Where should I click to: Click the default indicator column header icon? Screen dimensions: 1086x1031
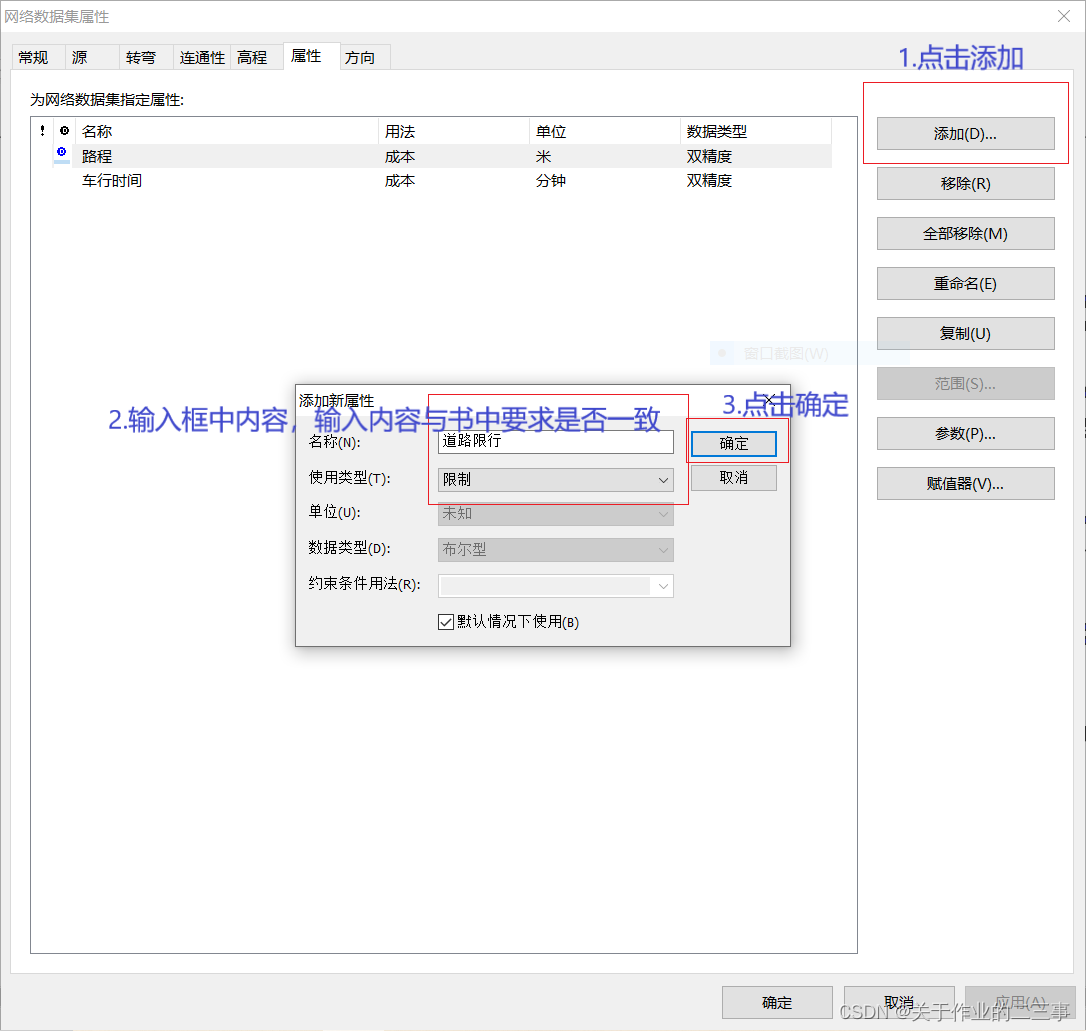(x=64, y=130)
